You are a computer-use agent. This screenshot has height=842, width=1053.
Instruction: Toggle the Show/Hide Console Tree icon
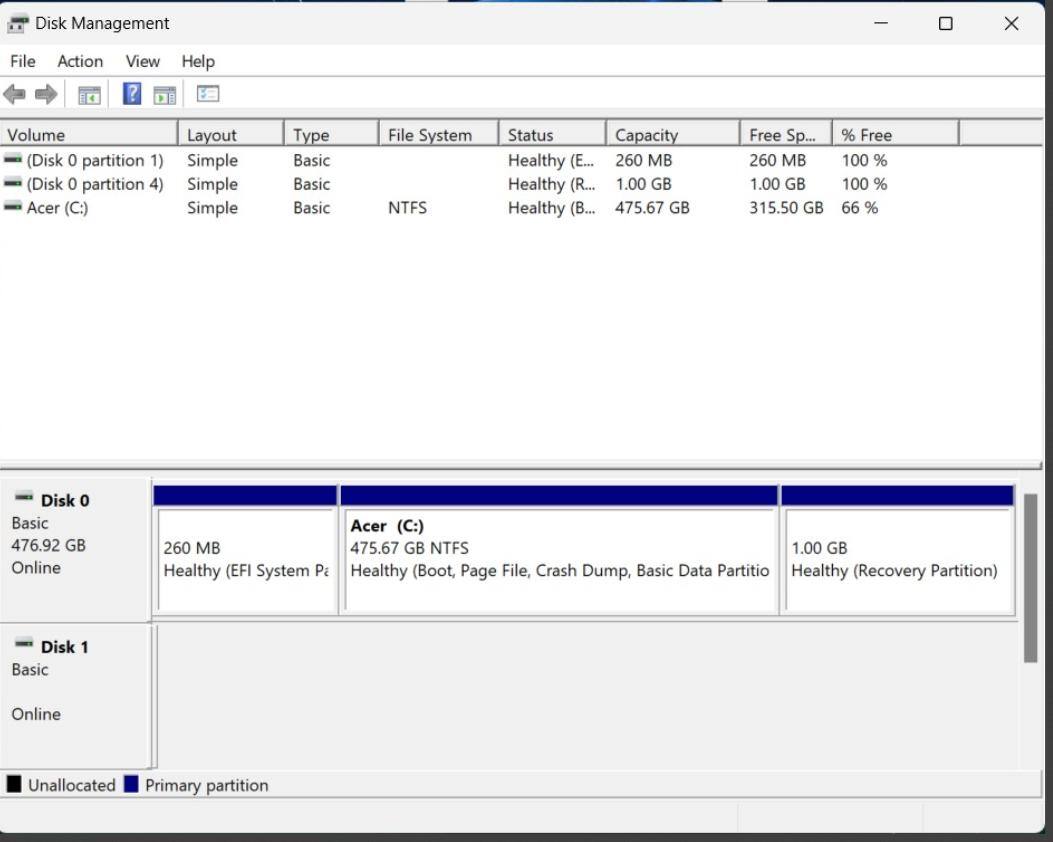click(90, 94)
